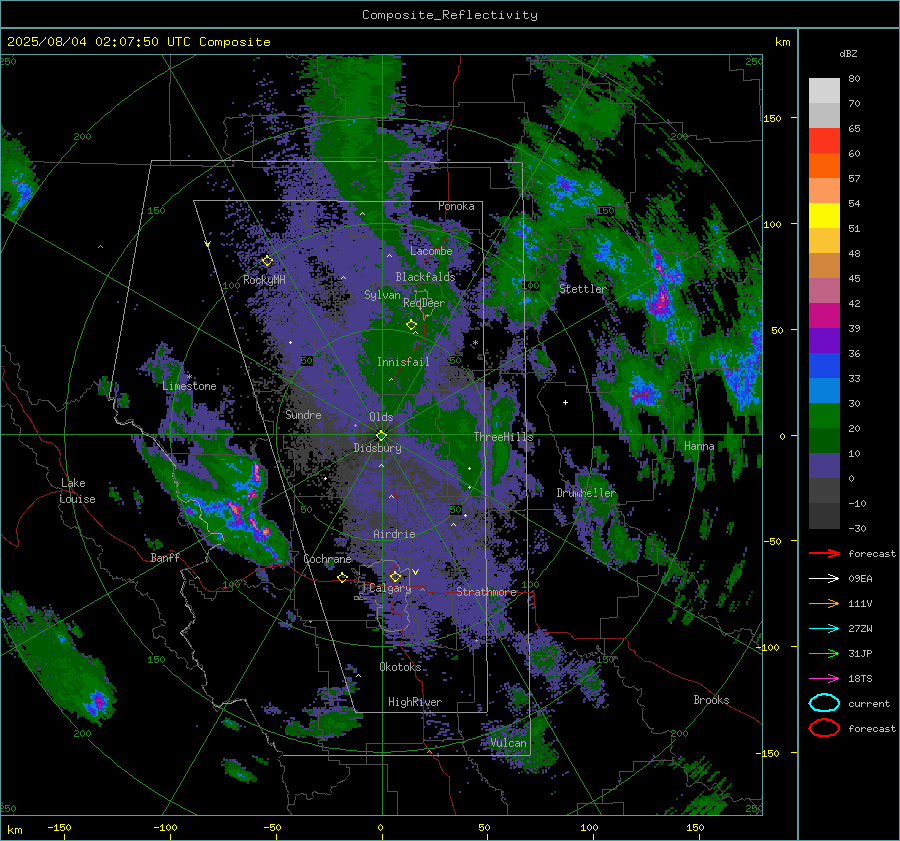This screenshot has width=900, height=841.
Task: Click the red 'forecast' ellipse icon
Action: click(x=824, y=728)
